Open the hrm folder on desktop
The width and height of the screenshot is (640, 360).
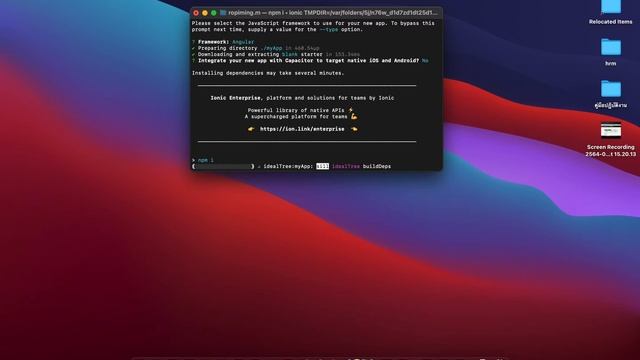pos(611,47)
